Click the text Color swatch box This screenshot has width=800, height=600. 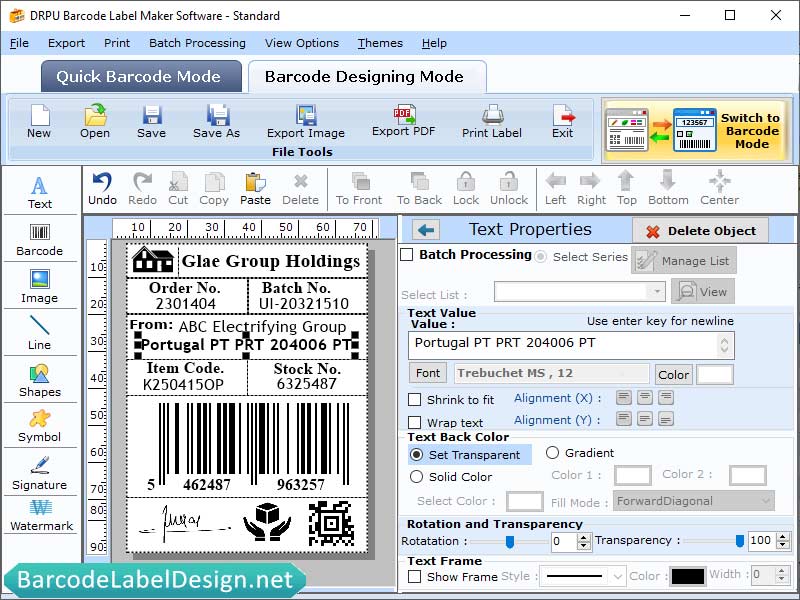(x=714, y=375)
